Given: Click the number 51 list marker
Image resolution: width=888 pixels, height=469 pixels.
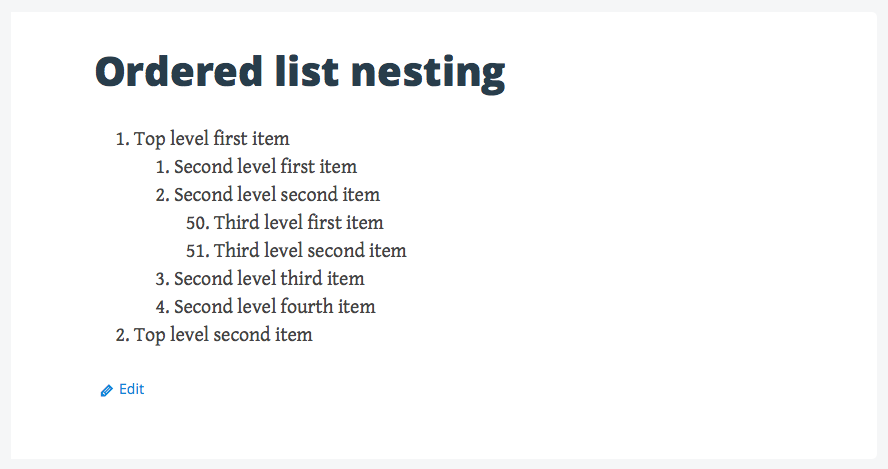Looking at the screenshot, I should pyautogui.click(x=197, y=251).
